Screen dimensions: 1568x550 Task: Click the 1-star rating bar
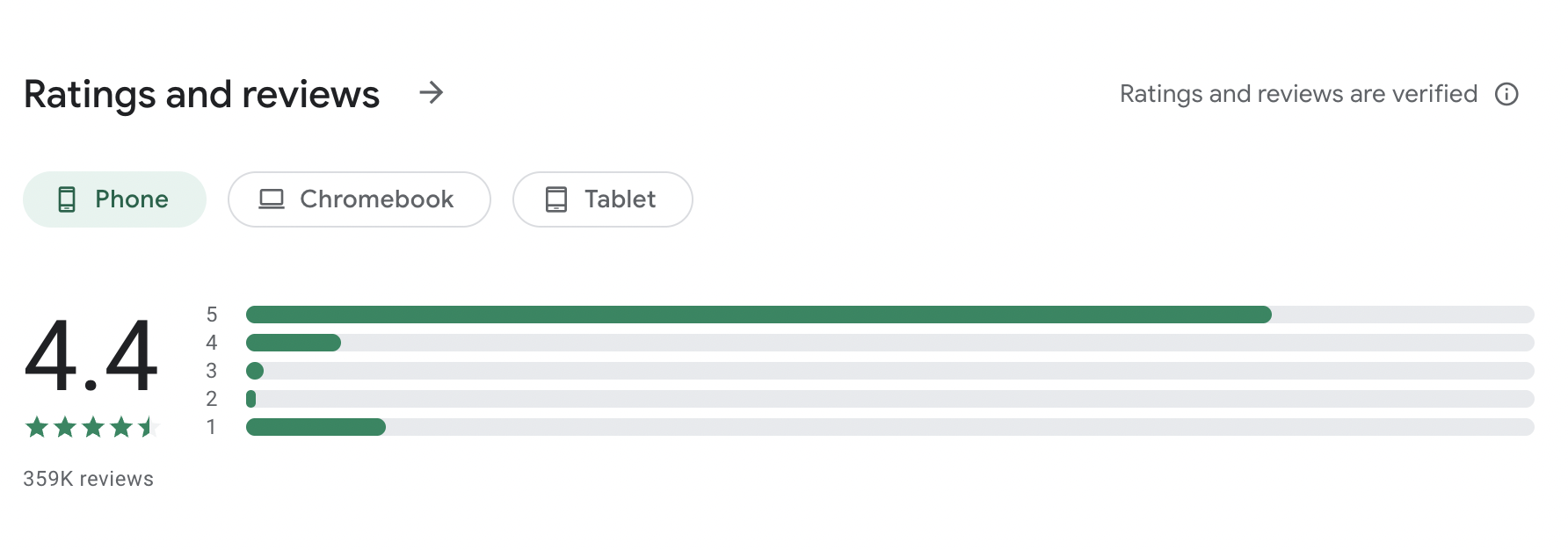(890, 427)
